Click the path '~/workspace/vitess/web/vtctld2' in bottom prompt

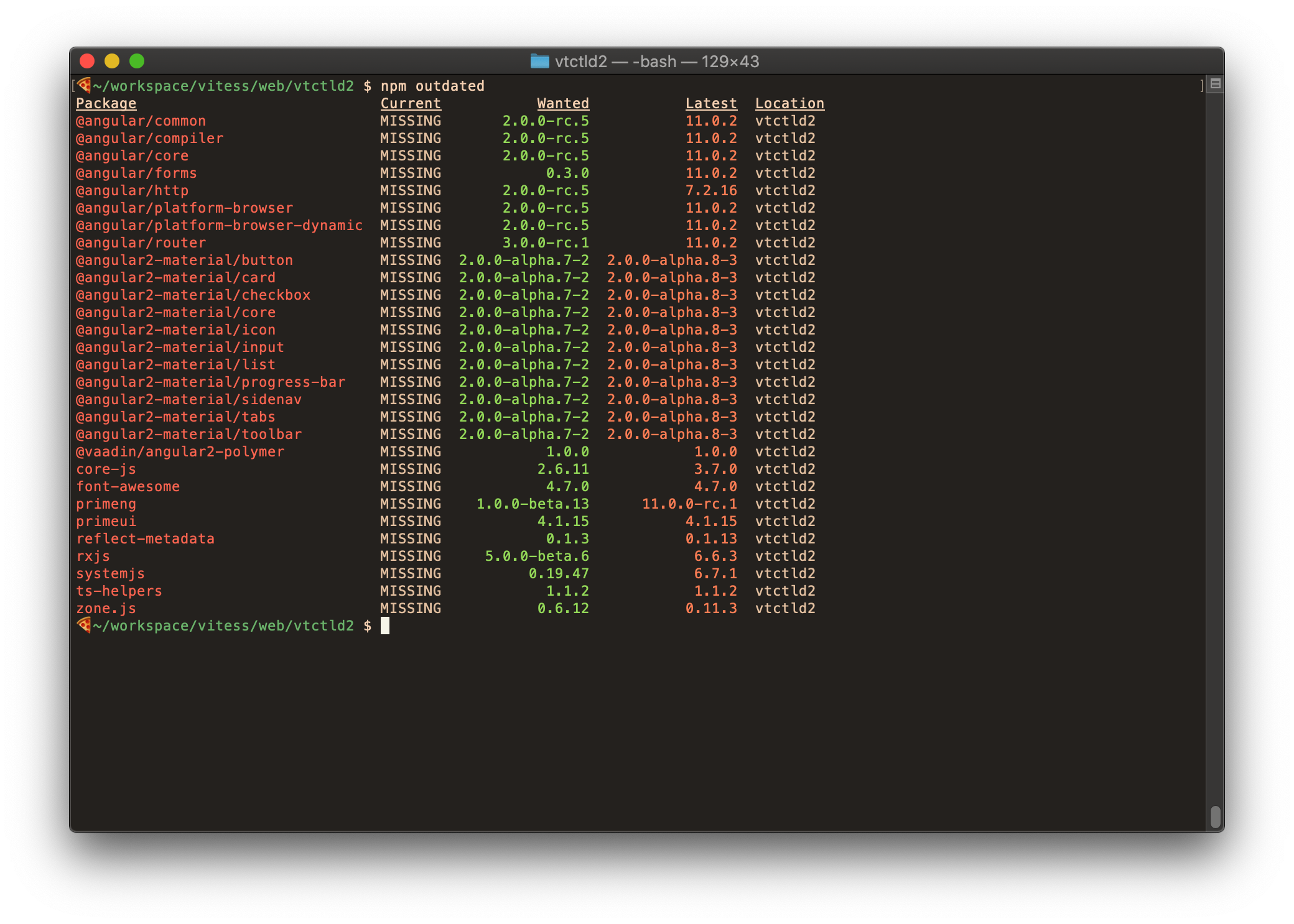click(x=223, y=626)
